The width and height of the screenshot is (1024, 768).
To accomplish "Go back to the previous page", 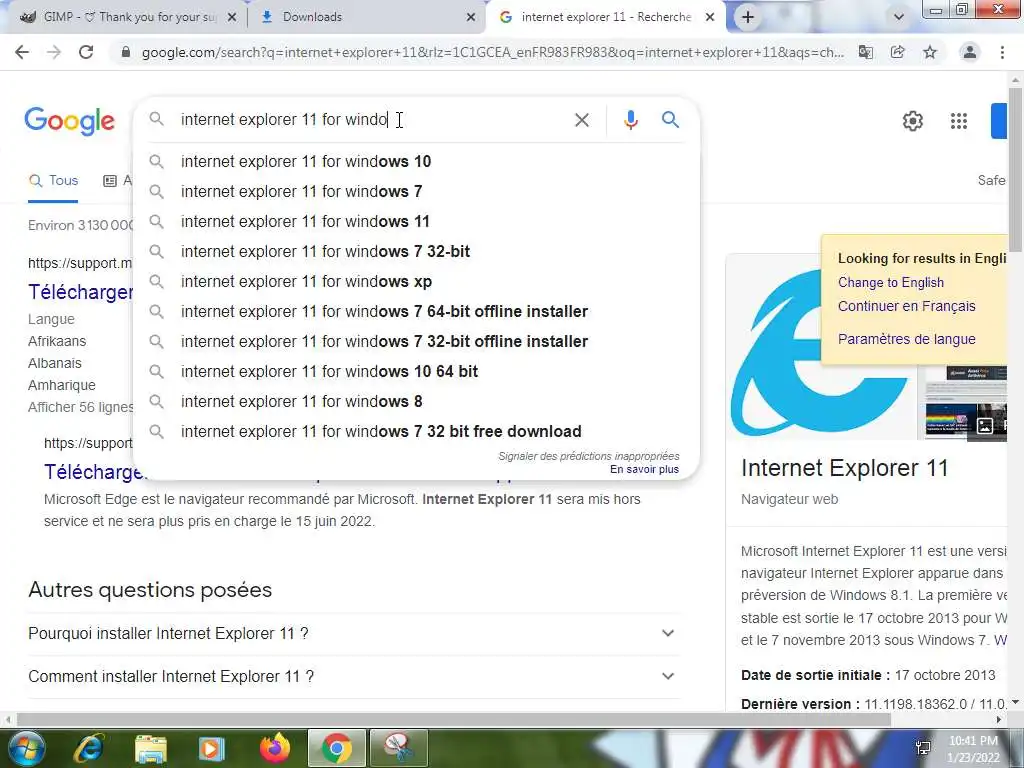I will 22,52.
